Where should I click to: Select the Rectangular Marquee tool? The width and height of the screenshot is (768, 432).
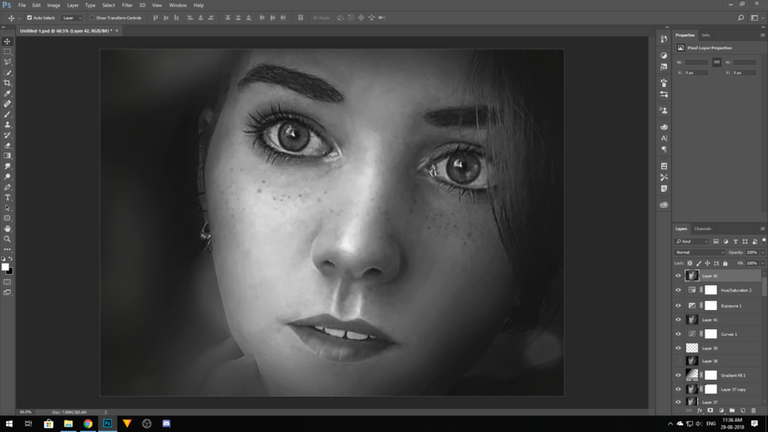(8, 51)
